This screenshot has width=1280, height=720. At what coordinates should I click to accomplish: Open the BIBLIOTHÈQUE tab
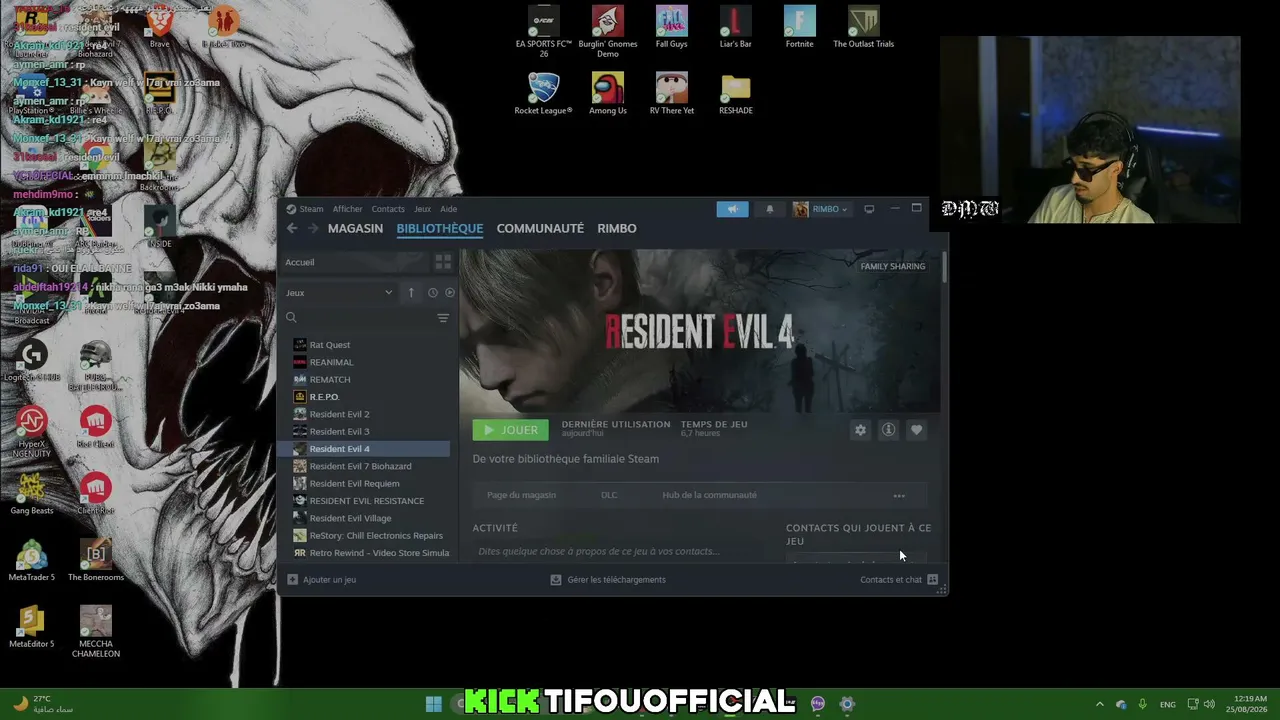click(440, 228)
